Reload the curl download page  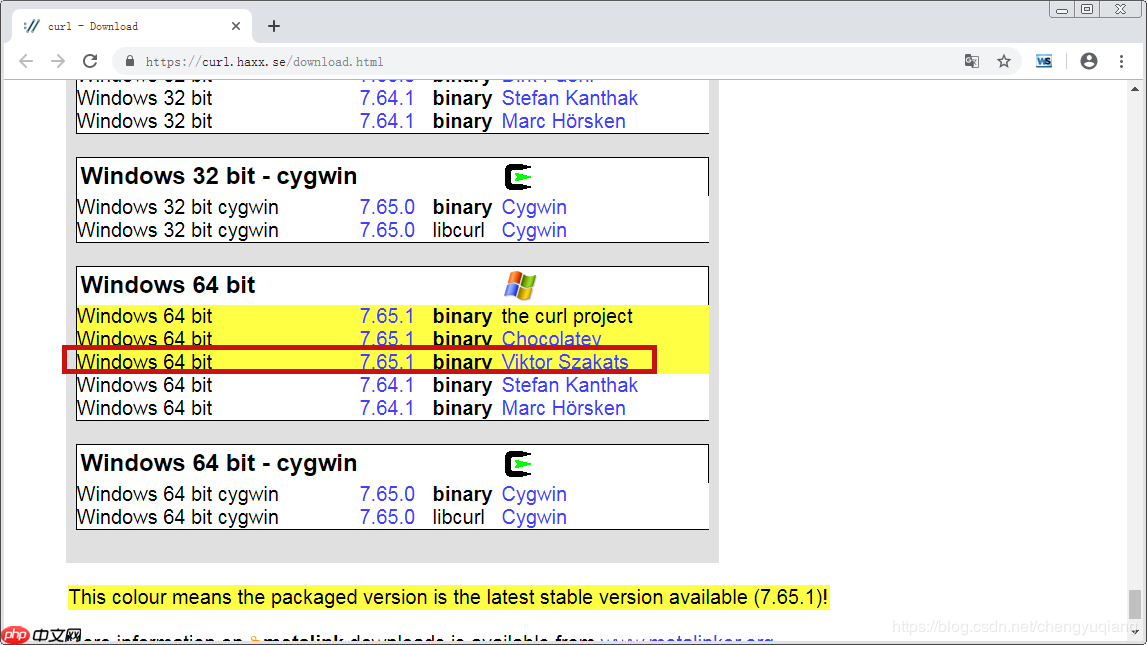click(x=90, y=61)
